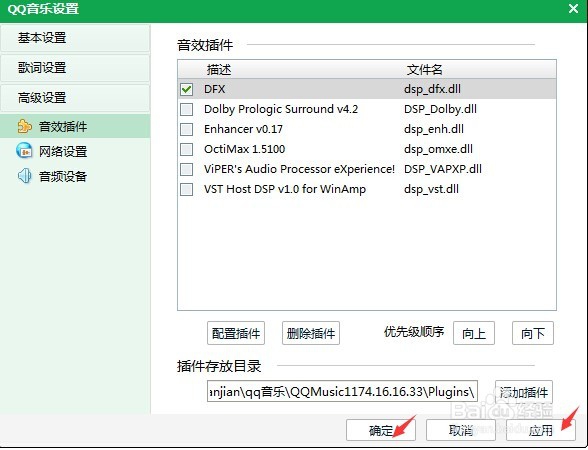
Task: Select ViPER's Audio Processor eXperience! description text
Action: coord(299,169)
